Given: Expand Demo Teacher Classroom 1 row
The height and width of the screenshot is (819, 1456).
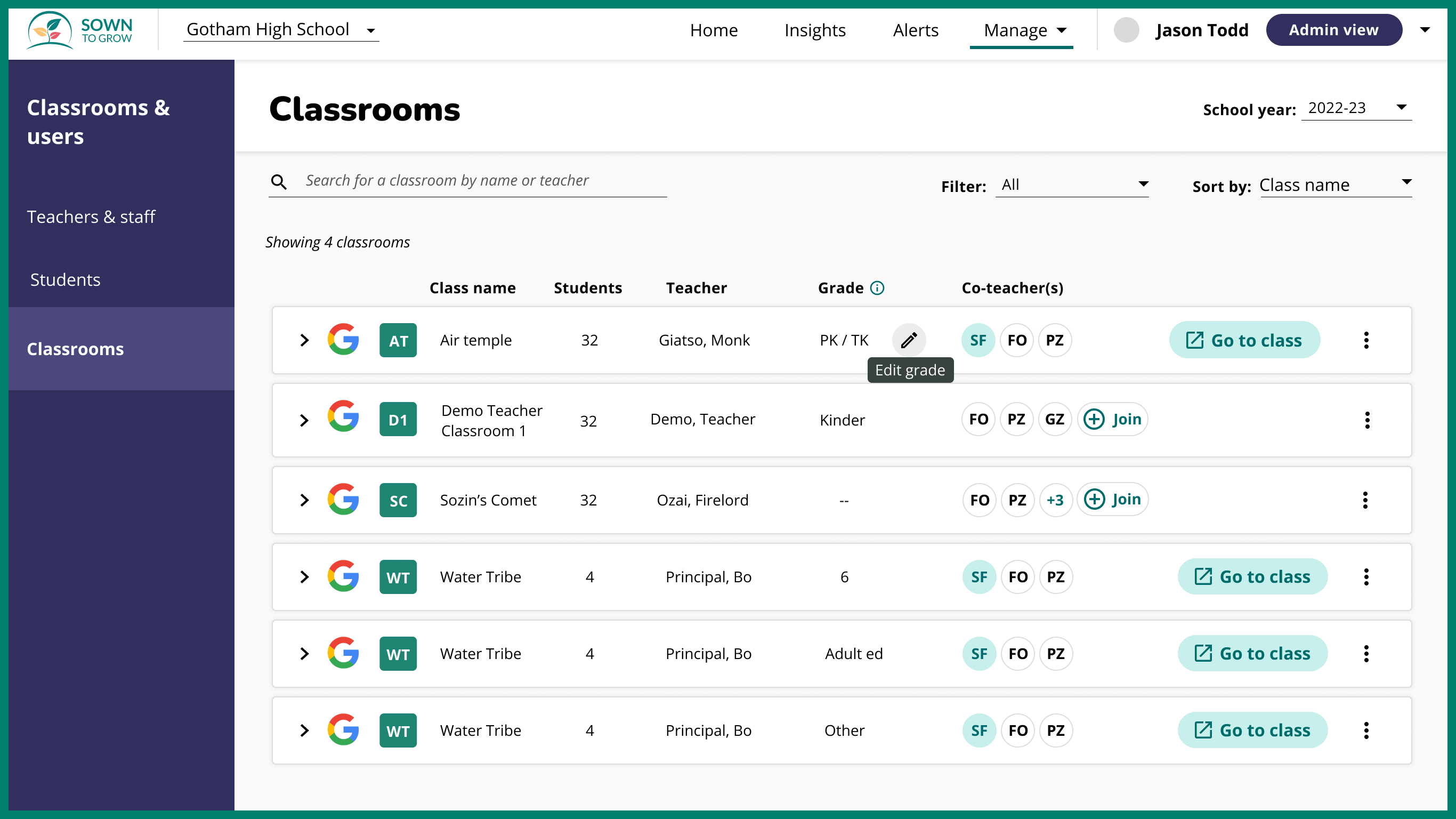Looking at the screenshot, I should point(304,420).
